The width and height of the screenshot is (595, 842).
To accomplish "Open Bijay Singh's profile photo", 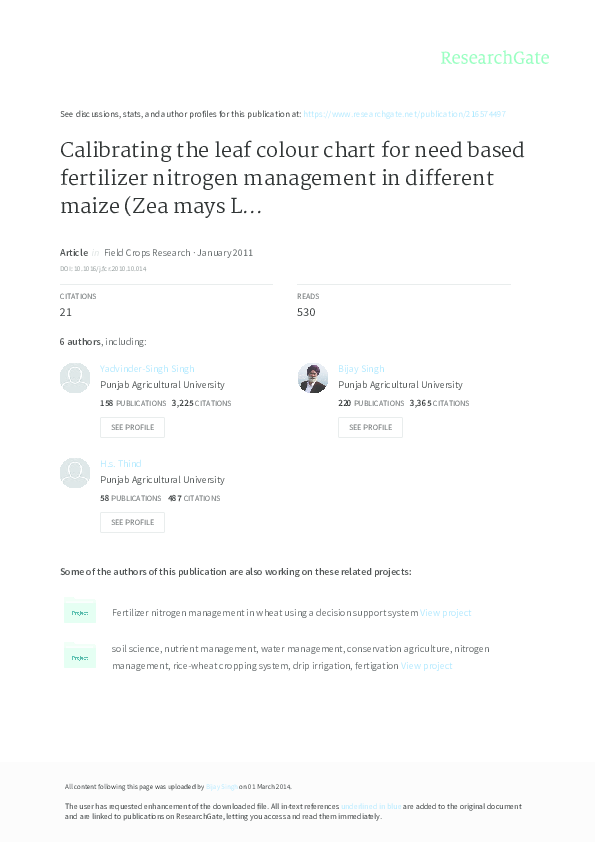I will (313, 377).
